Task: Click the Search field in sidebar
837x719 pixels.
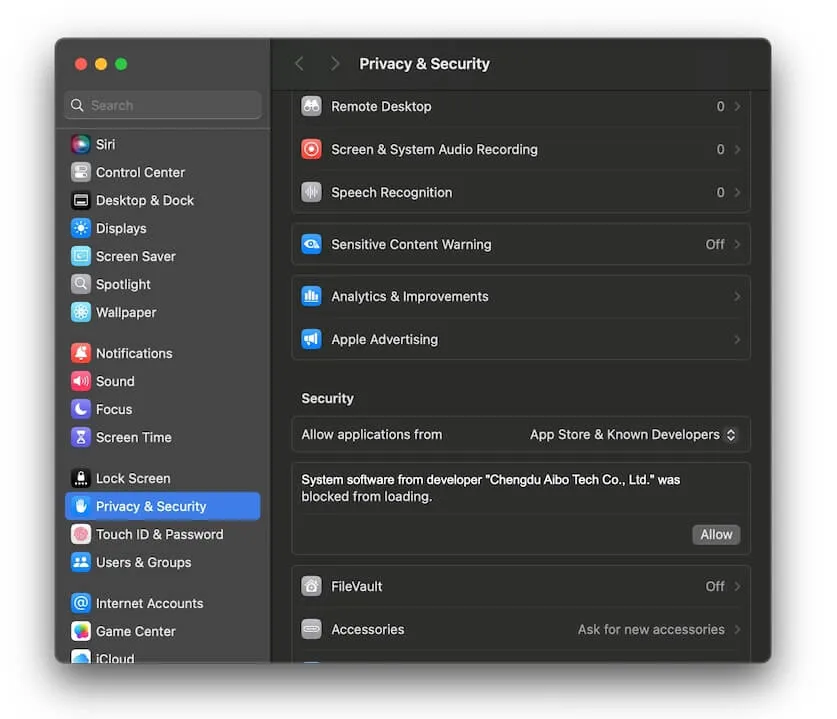Action: point(163,105)
